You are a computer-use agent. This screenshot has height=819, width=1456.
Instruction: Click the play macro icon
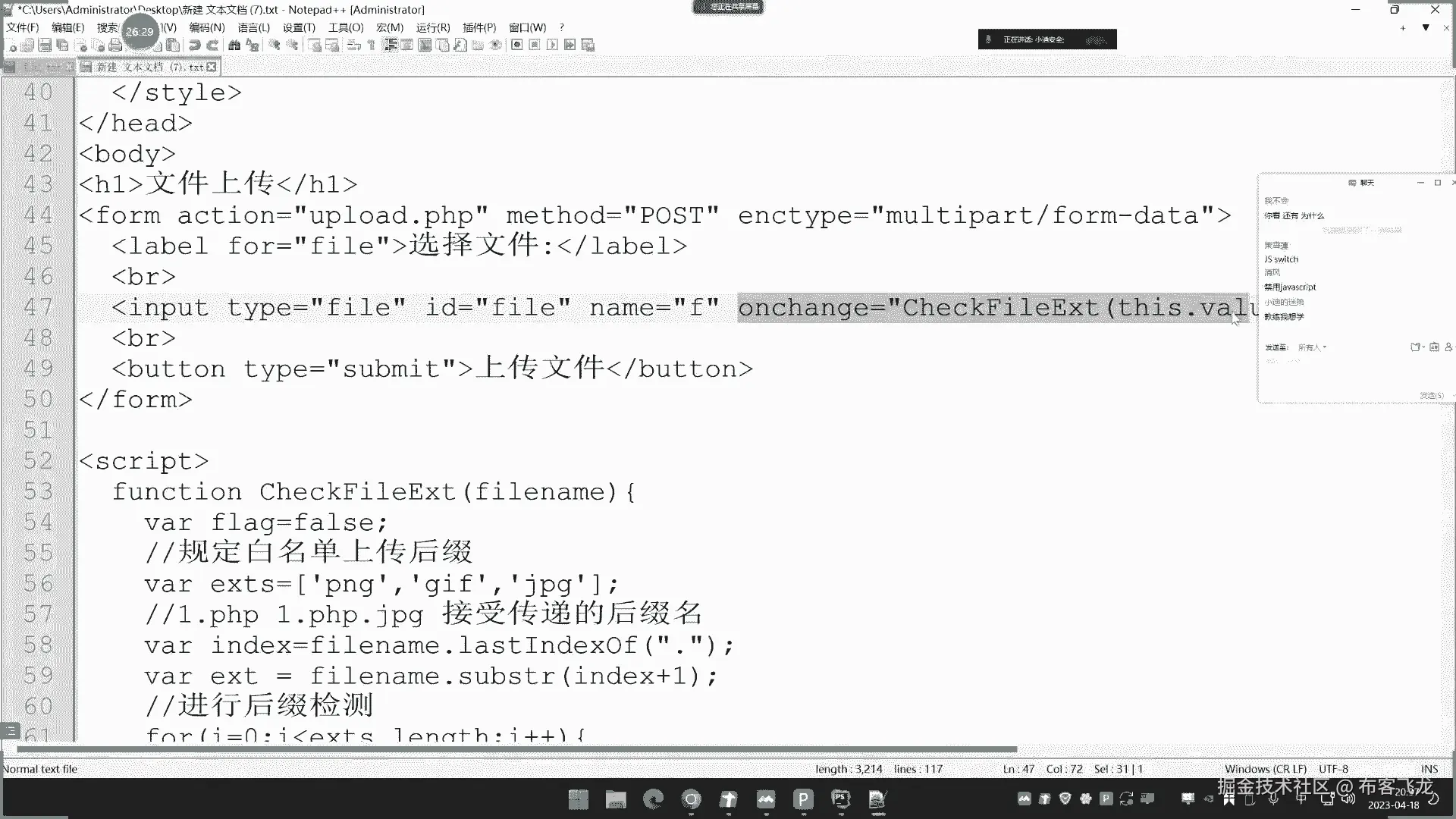coord(552,45)
